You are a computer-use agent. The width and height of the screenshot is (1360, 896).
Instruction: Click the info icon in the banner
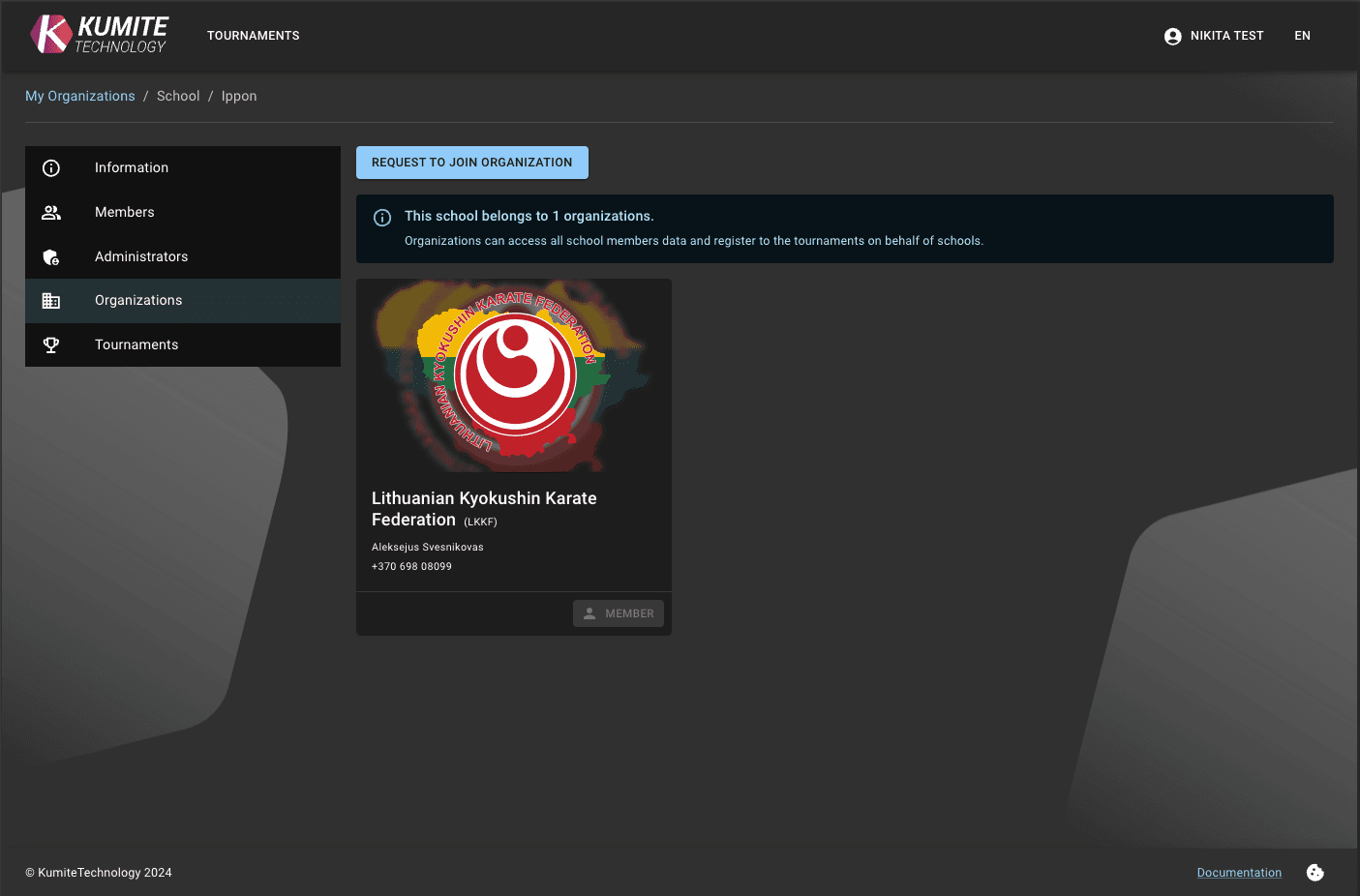382,218
